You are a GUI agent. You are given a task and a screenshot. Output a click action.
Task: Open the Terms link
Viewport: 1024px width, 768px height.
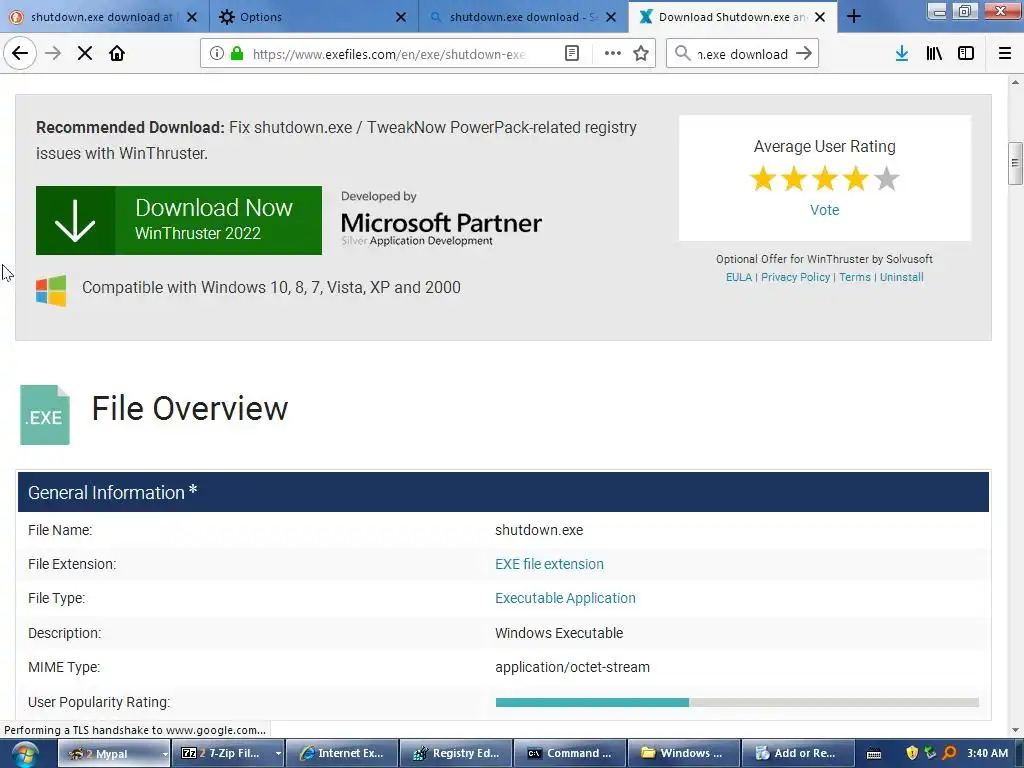855,277
